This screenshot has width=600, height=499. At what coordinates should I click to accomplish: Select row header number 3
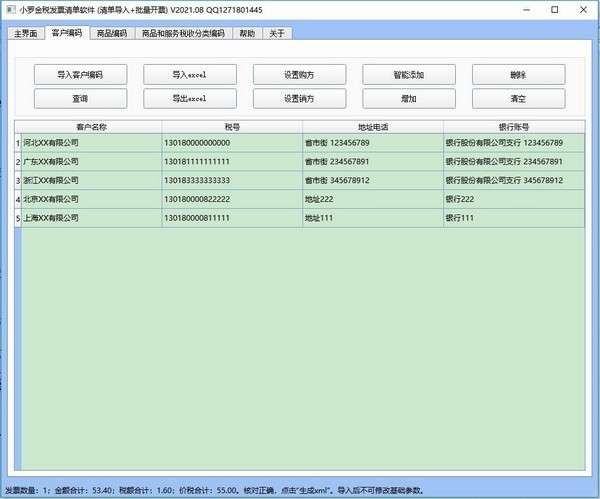pos(17,180)
